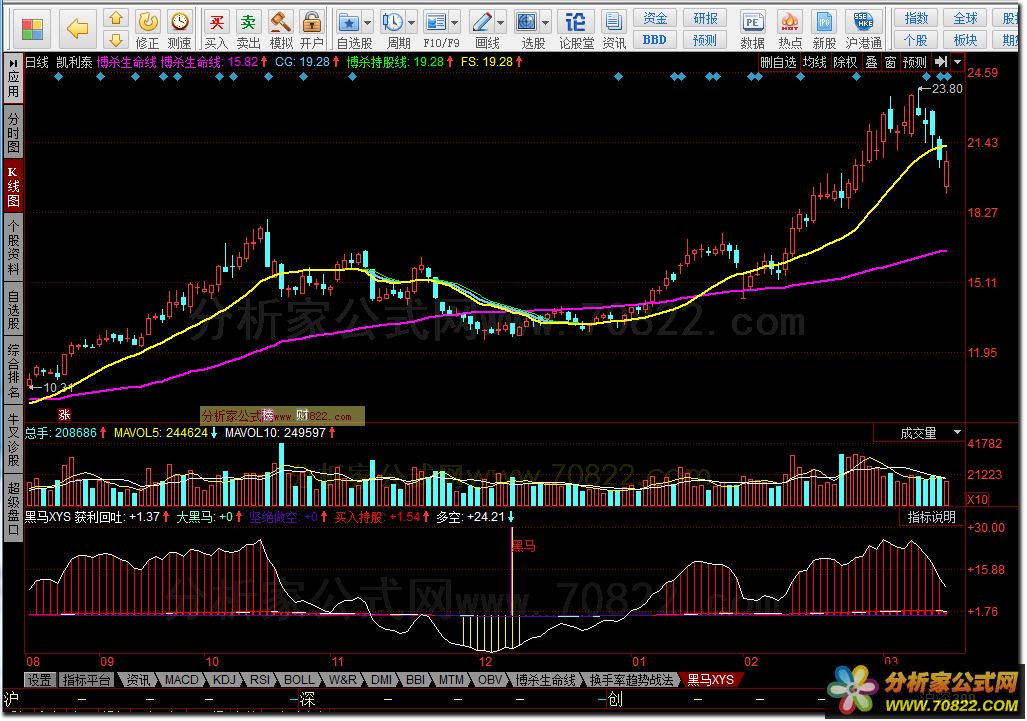Open the 指标平台 bottom tab

pyautogui.click(x=86, y=680)
